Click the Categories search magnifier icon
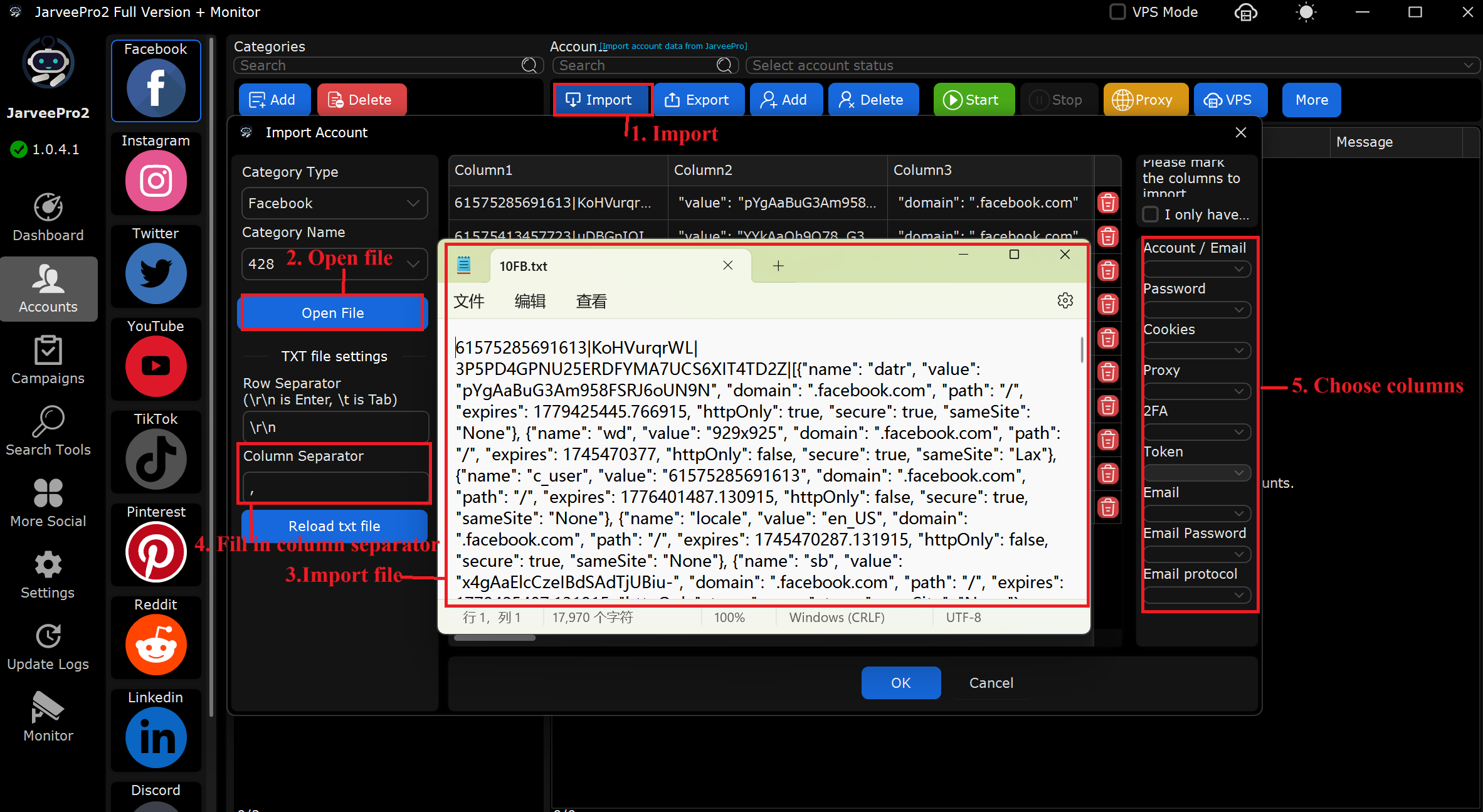Image resolution: width=1483 pixels, height=812 pixels. (x=529, y=65)
